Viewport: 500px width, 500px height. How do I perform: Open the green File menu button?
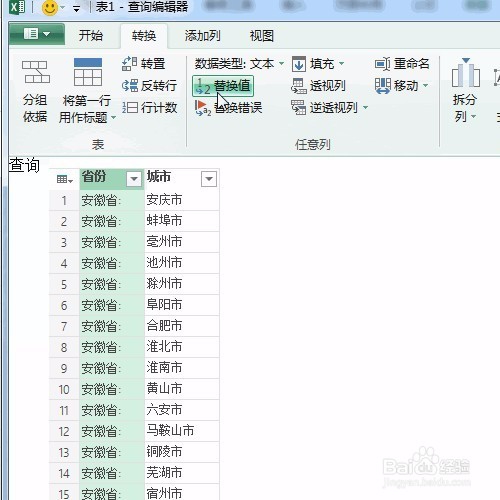click(x=37, y=34)
